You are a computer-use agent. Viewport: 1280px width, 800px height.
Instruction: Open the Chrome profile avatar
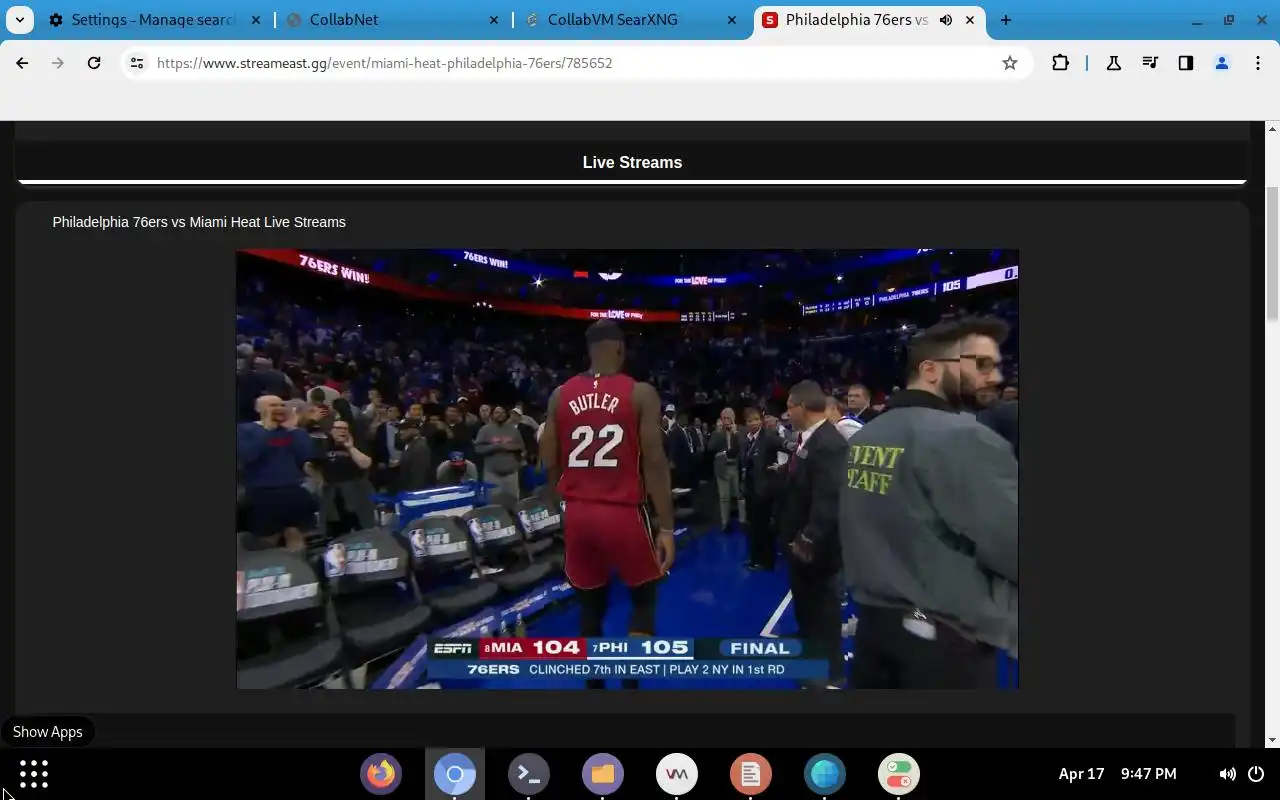[x=1222, y=63]
